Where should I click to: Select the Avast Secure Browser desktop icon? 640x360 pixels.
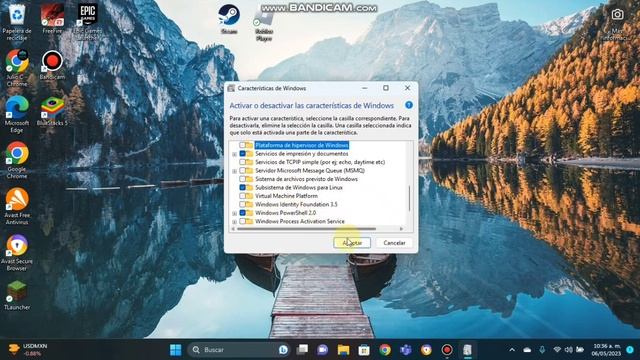pos(17,253)
